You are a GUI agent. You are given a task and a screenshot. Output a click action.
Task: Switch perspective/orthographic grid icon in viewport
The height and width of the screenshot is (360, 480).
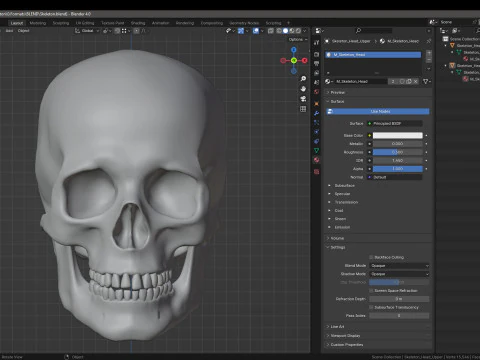(303, 109)
